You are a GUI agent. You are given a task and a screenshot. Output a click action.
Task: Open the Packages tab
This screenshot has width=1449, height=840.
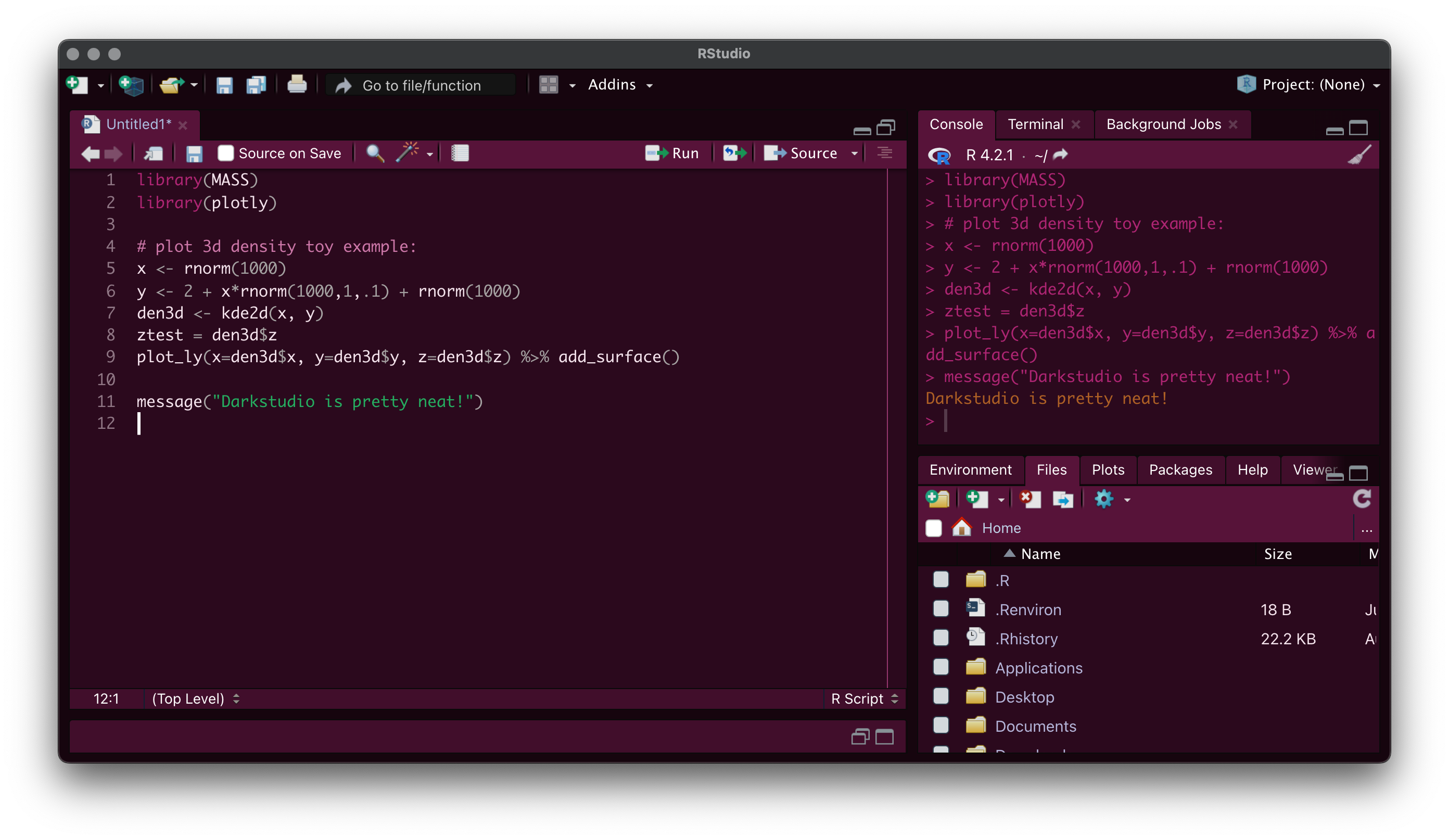[x=1180, y=470]
